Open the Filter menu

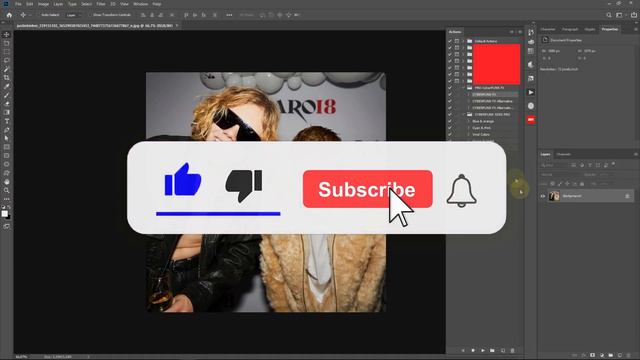[101, 4]
